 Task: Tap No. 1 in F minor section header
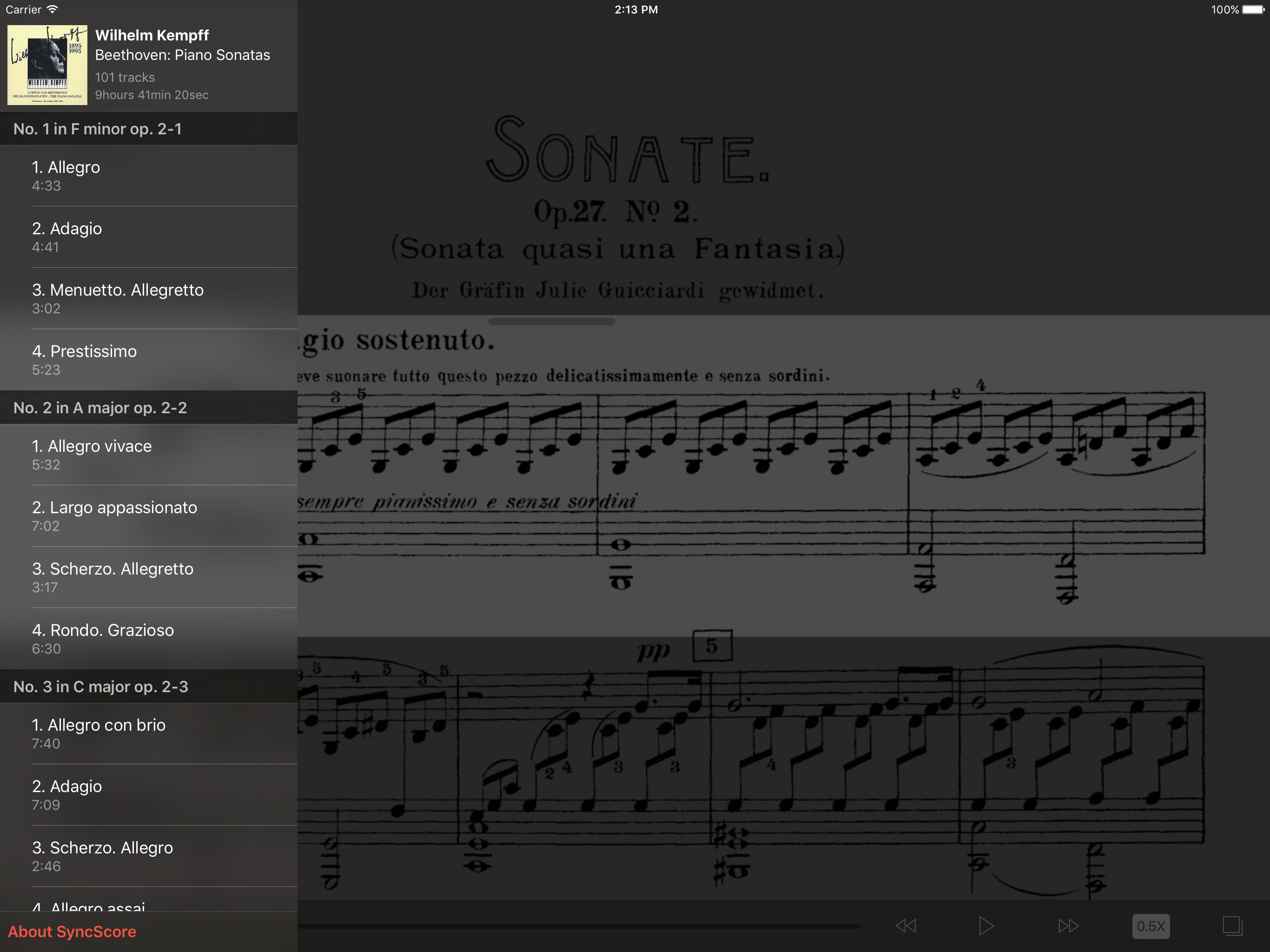(148, 129)
